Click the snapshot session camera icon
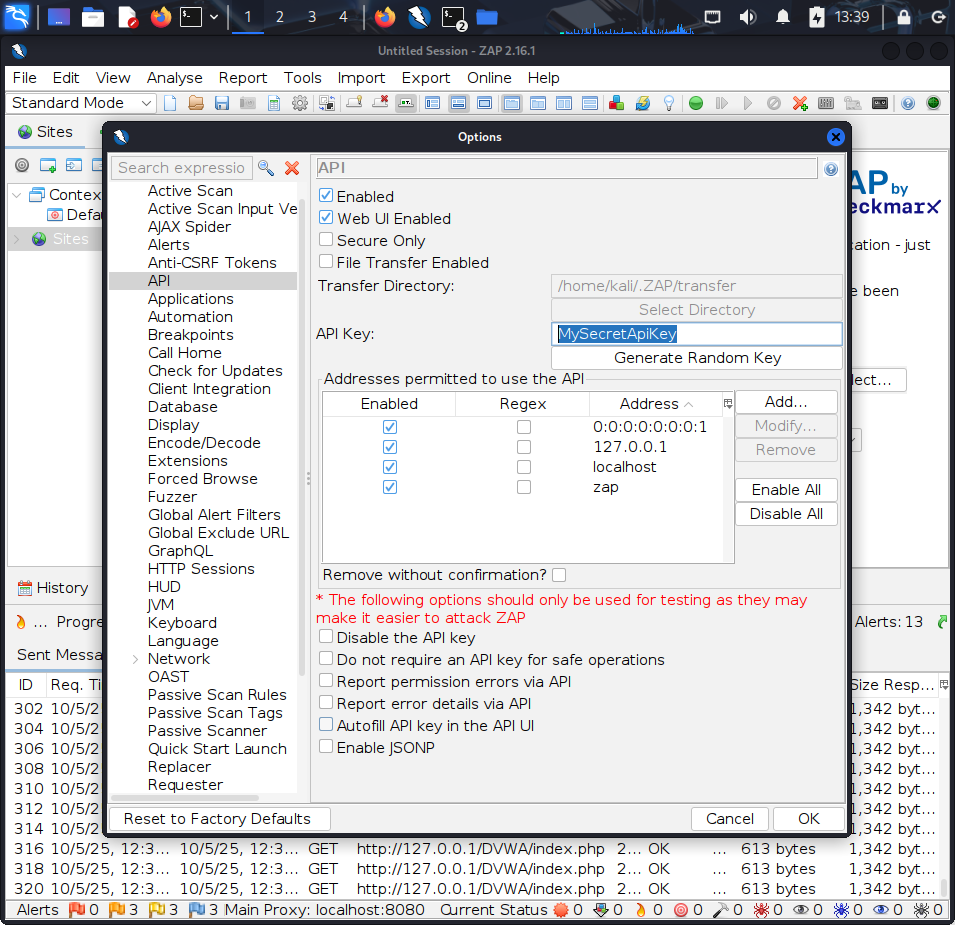The image size is (955, 925). pos(248,103)
